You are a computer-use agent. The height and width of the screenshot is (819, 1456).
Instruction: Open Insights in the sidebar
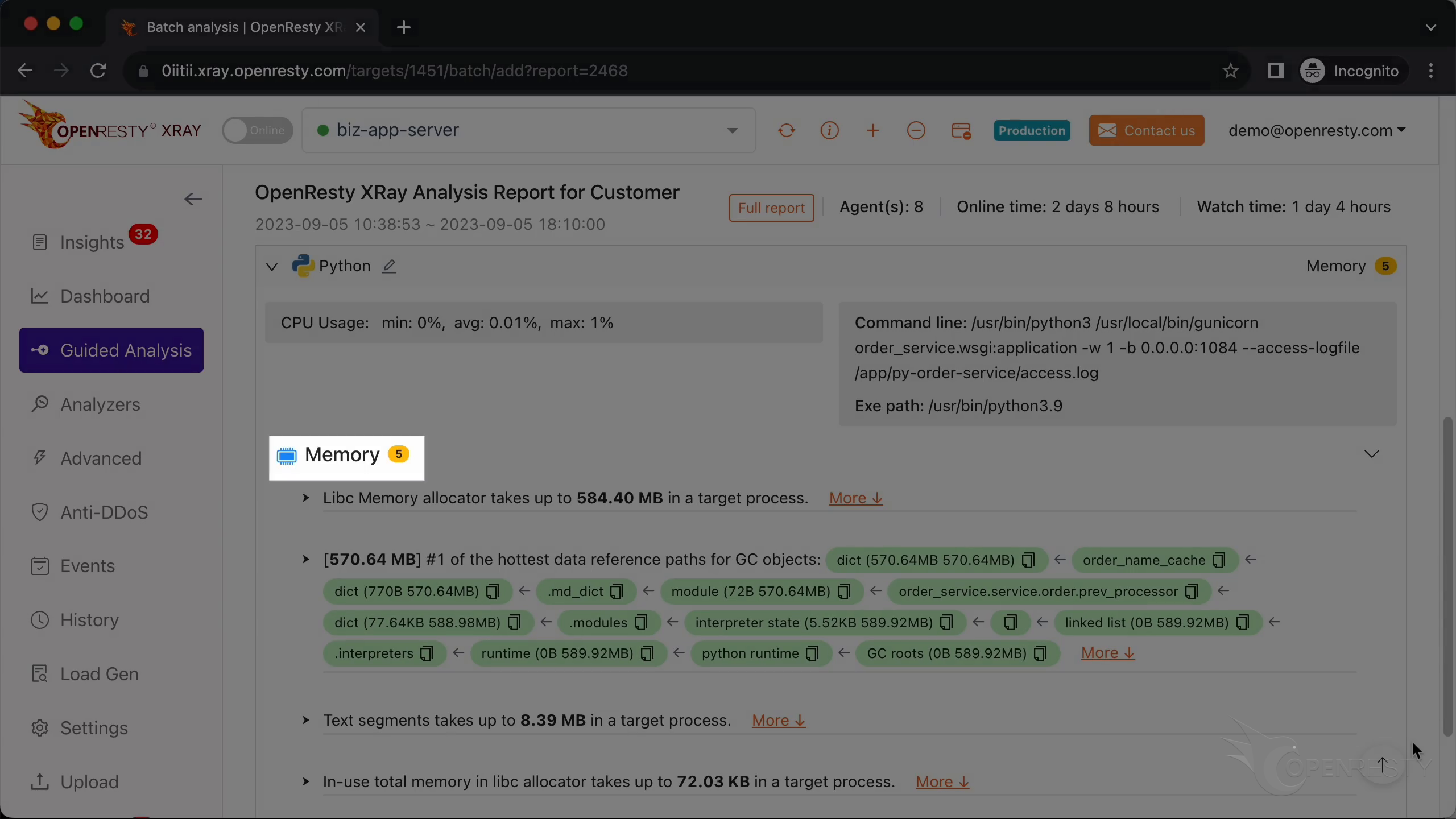coord(92,242)
